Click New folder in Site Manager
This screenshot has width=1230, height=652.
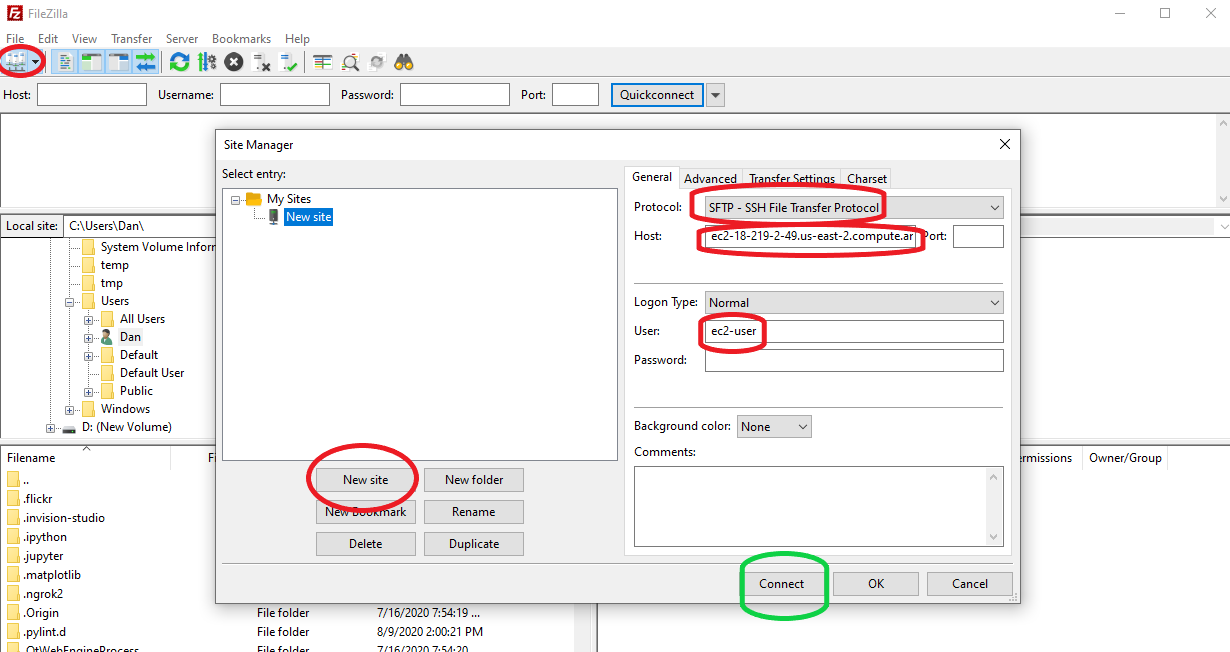[x=473, y=479]
